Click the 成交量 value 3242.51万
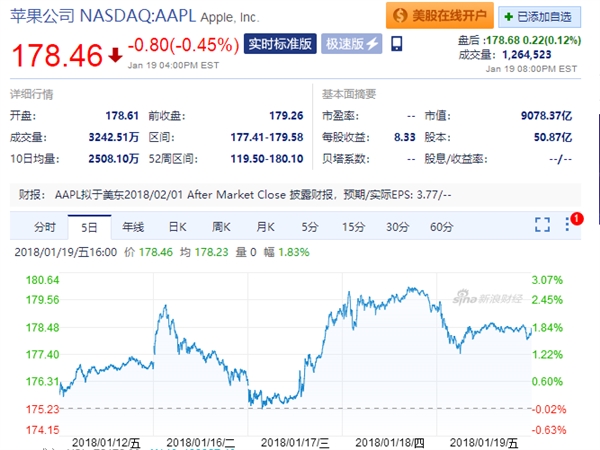The image size is (600, 450). pyautogui.click(x=114, y=137)
